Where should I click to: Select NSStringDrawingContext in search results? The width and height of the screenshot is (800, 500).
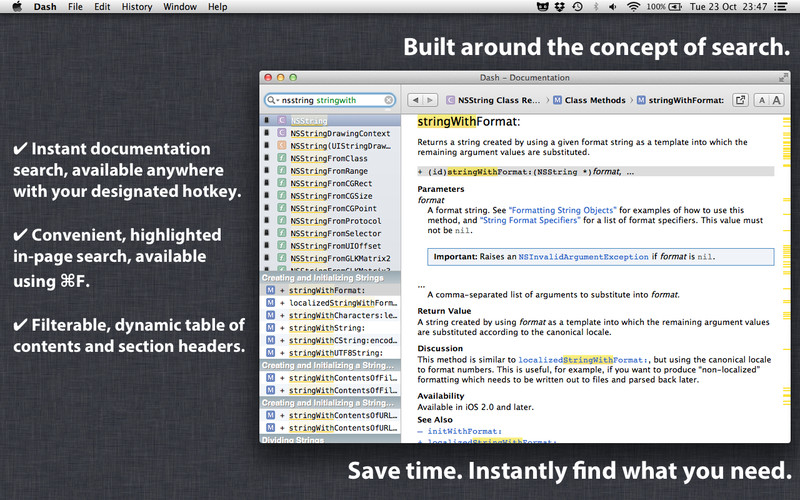coord(340,133)
